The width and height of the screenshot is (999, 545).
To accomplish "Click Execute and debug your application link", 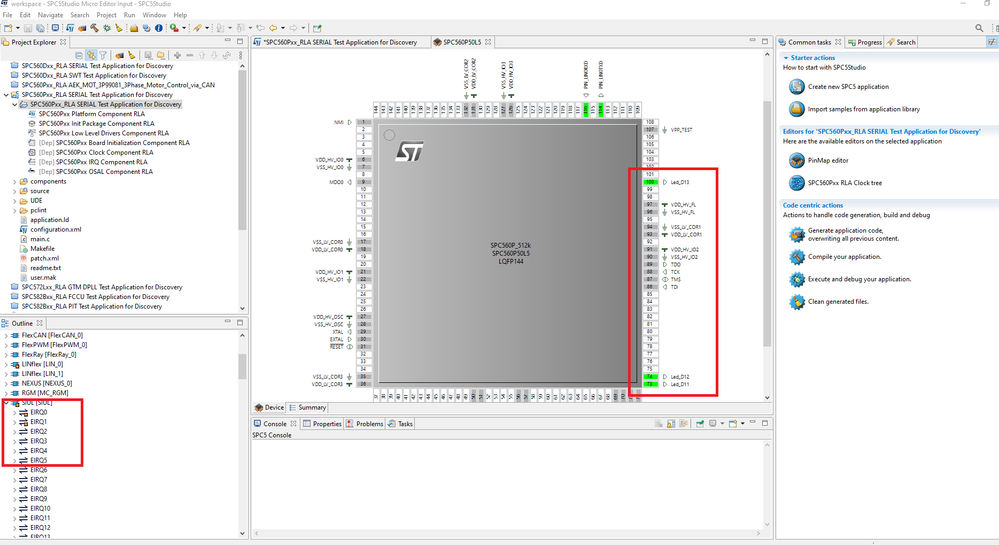I will click(859, 279).
